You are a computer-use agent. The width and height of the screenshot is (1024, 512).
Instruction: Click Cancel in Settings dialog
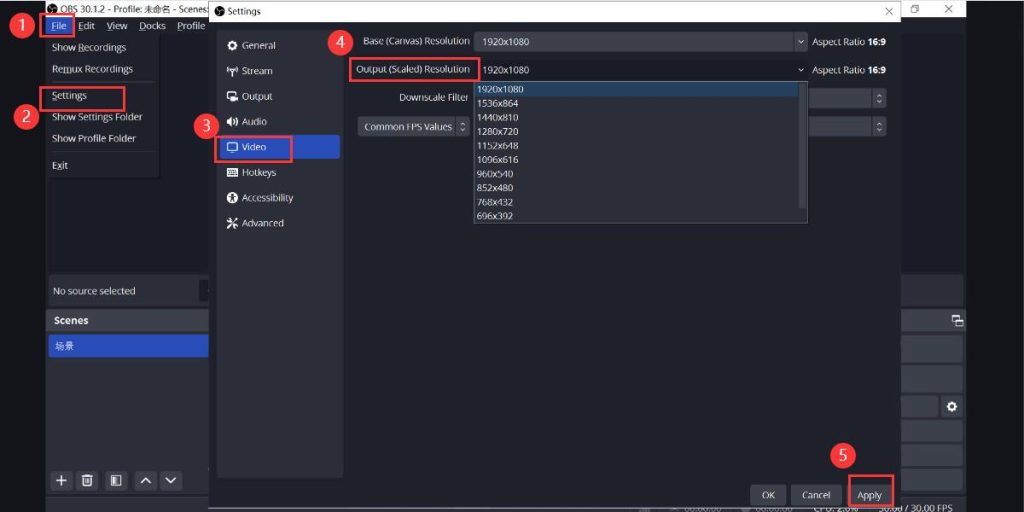coord(816,495)
